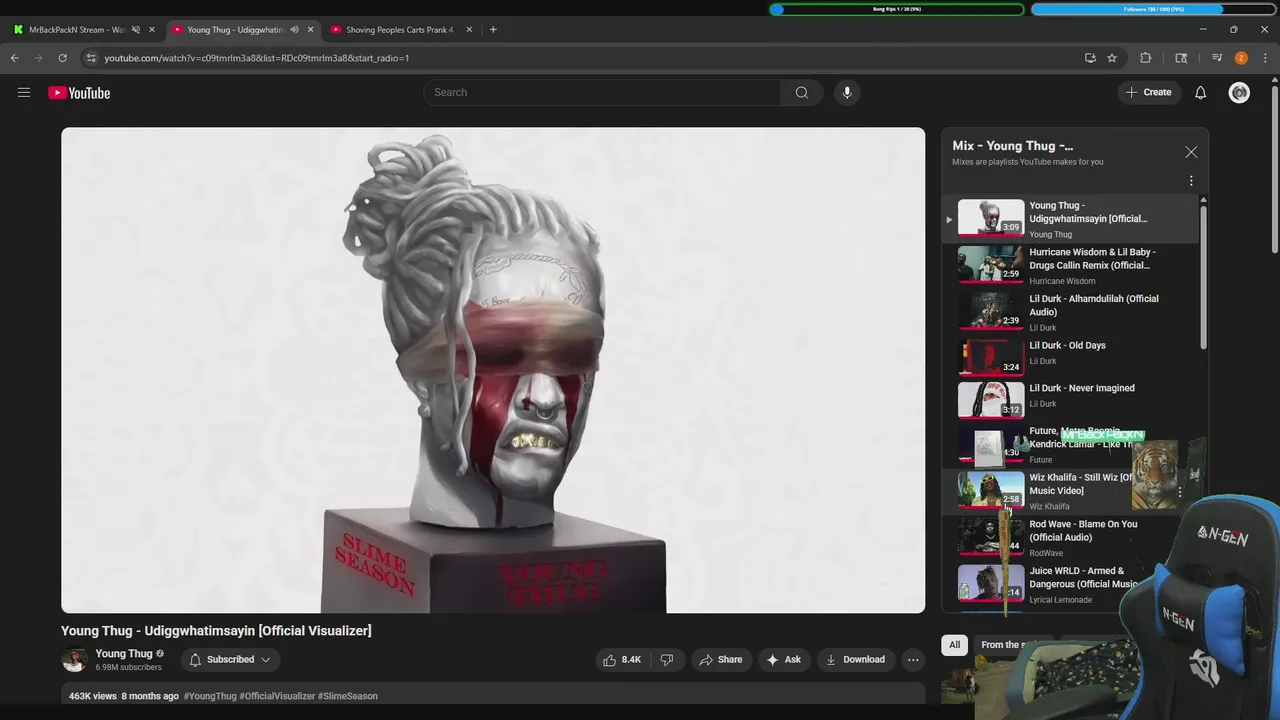Click the search magnifier button
The height and width of the screenshot is (720, 1280).
point(802,93)
